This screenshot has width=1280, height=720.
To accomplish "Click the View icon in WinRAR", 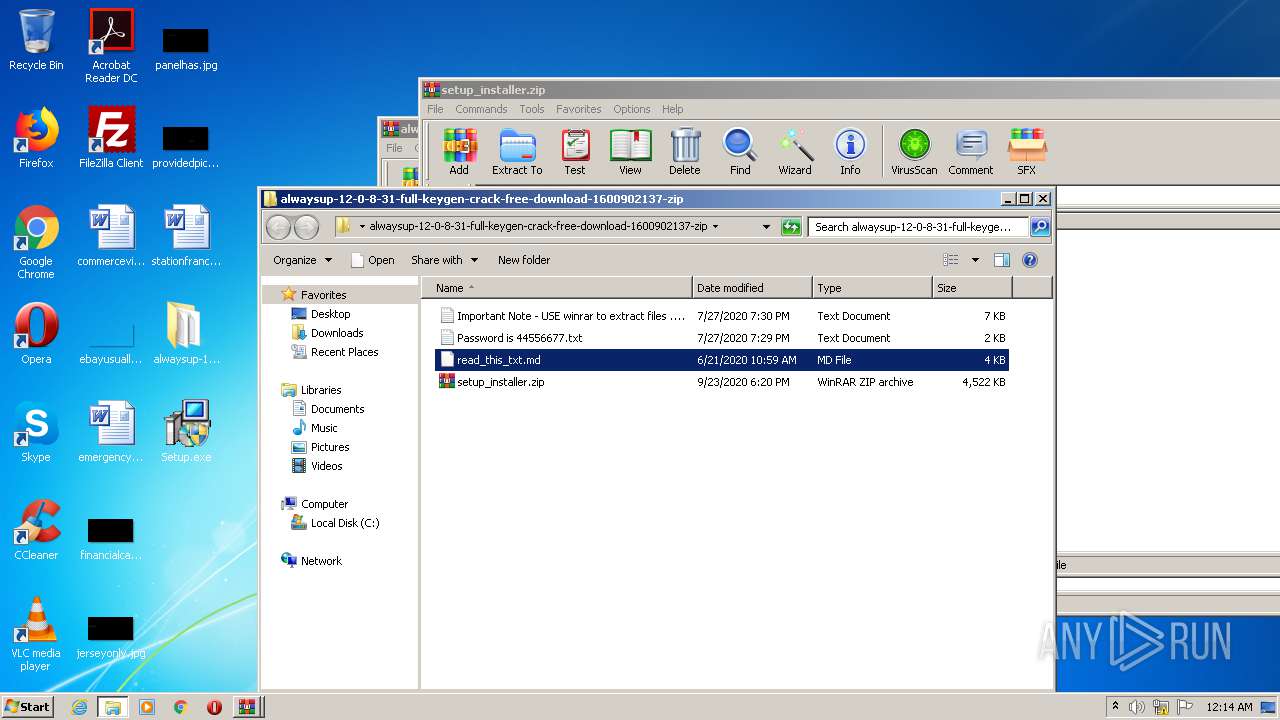I will tap(630, 152).
